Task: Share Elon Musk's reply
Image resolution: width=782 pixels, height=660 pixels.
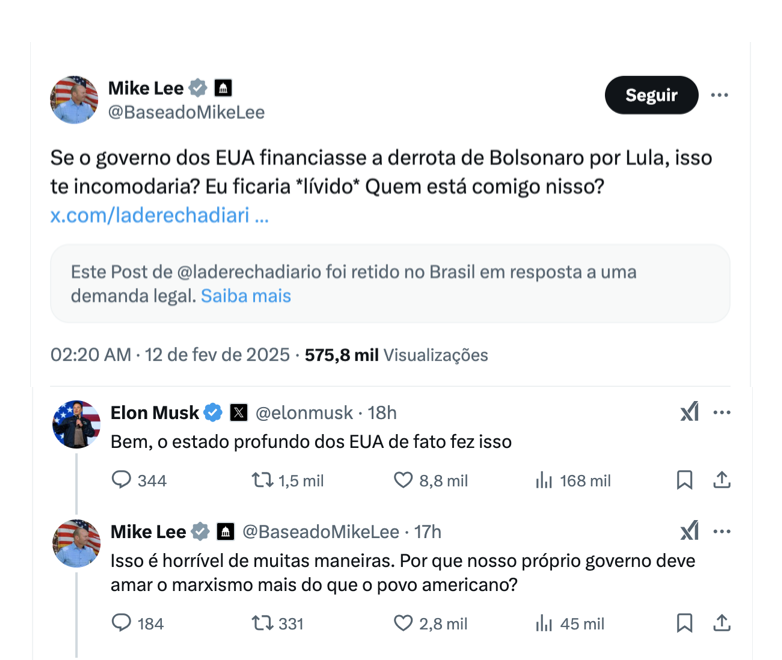Action: 721,481
